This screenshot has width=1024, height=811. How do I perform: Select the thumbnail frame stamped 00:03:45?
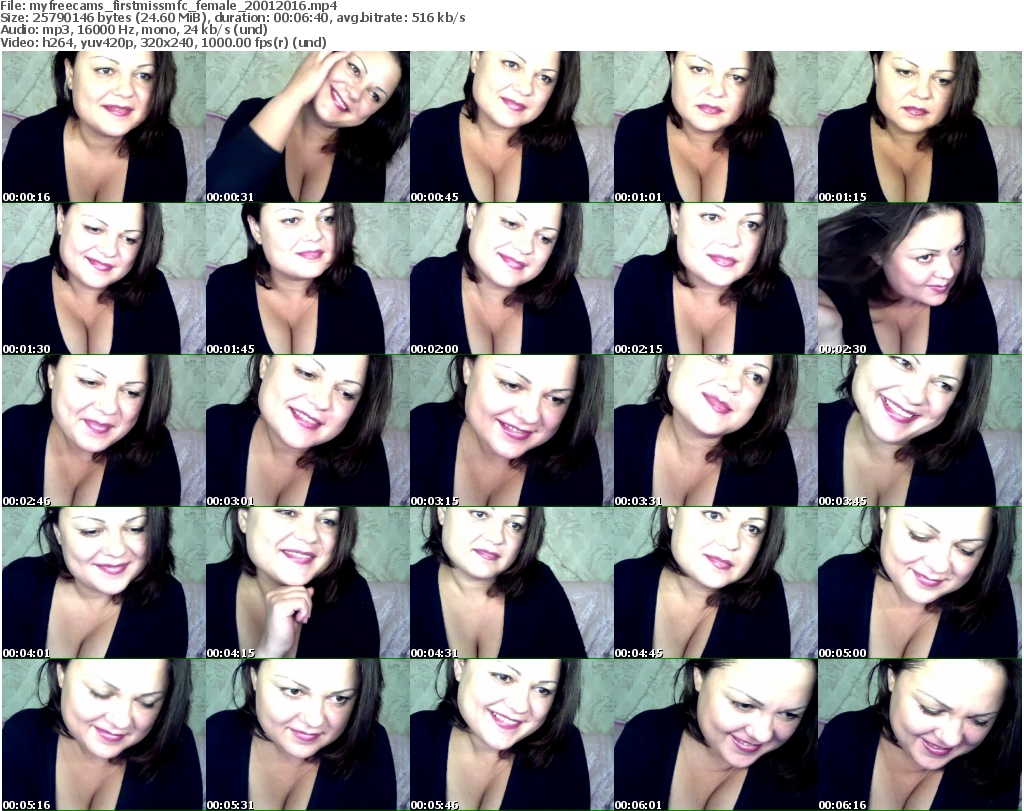[920, 431]
